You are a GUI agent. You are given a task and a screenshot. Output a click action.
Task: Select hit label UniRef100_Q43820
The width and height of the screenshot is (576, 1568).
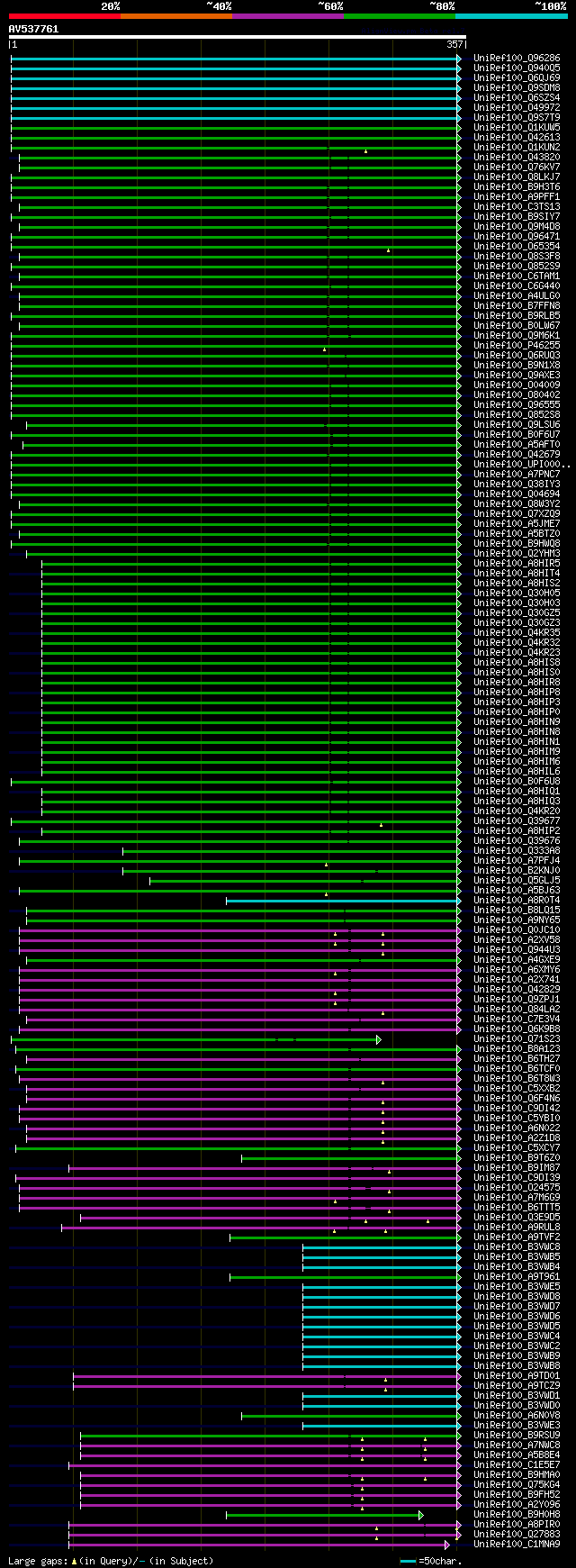tap(517, 158)
